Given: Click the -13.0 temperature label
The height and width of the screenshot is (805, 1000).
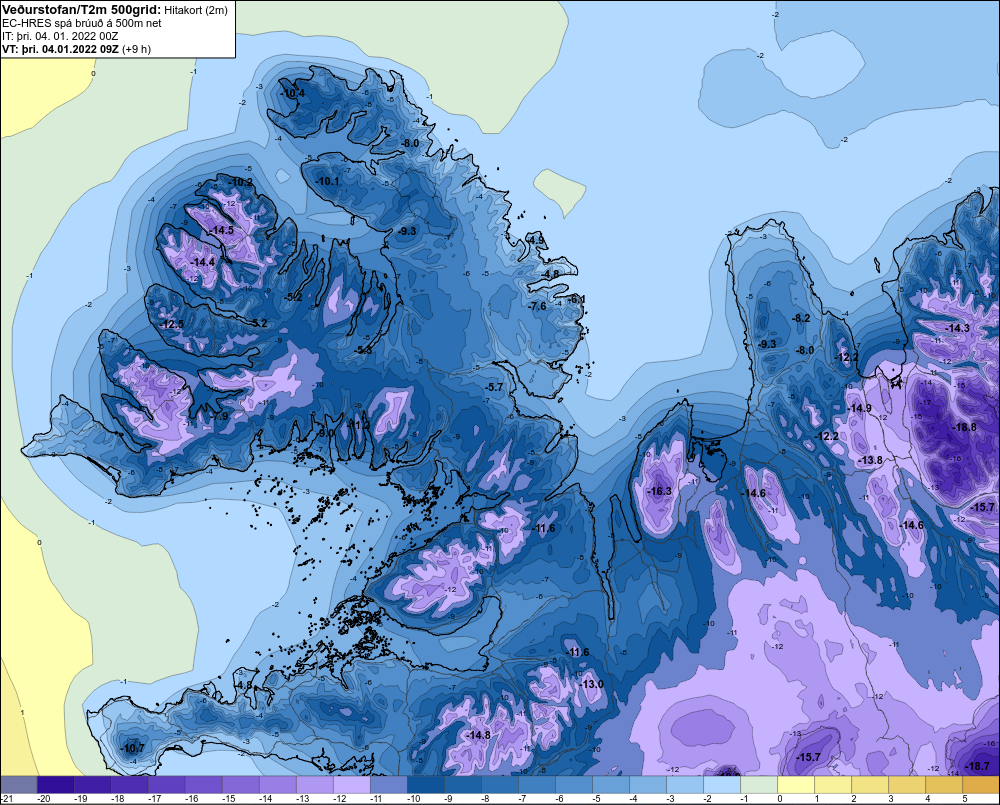Looking at the screenshot, I should click(591, 684).
